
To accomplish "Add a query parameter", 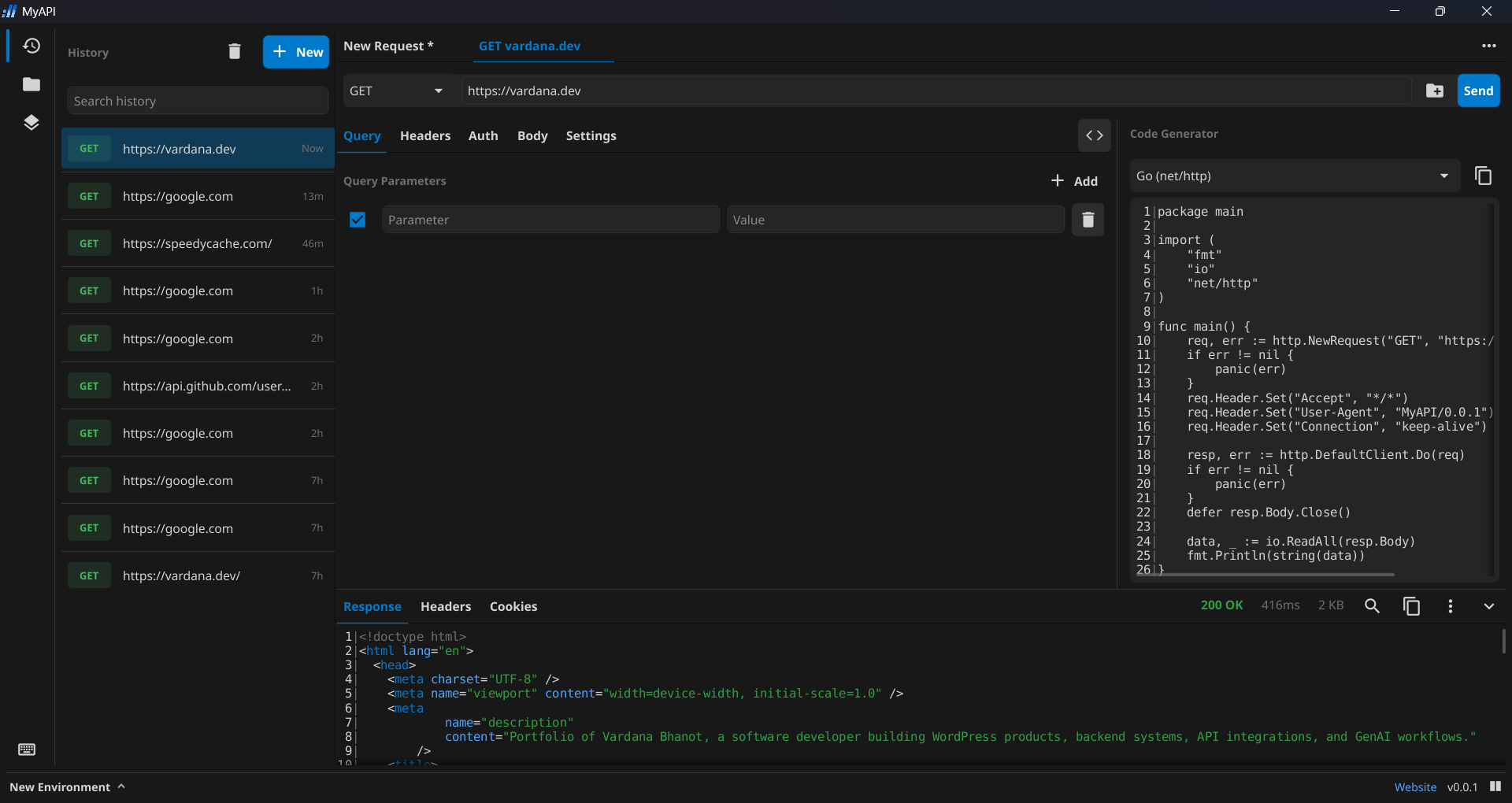I will pos(1074,181).
